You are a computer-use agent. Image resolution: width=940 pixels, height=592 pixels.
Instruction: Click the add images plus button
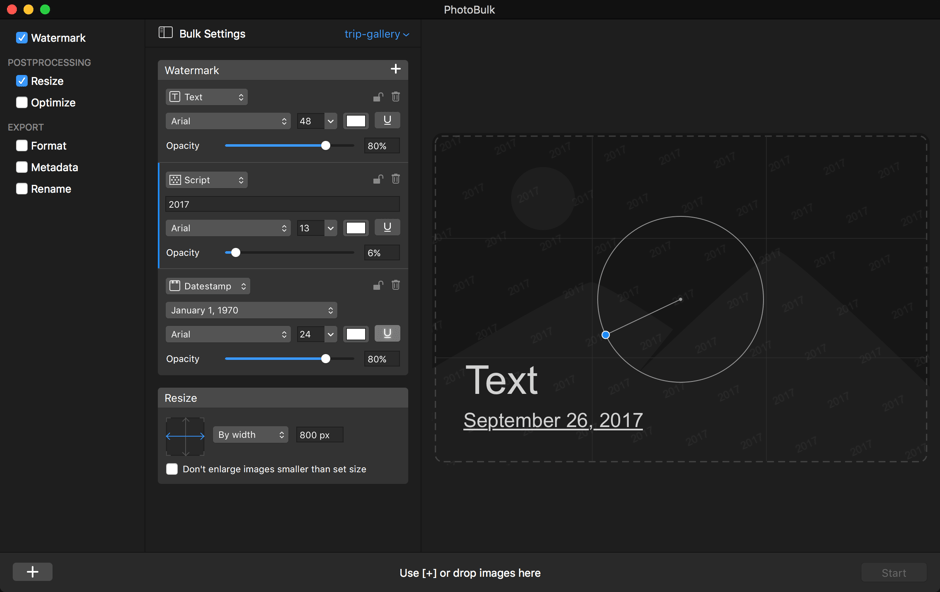tap(32, 572)
